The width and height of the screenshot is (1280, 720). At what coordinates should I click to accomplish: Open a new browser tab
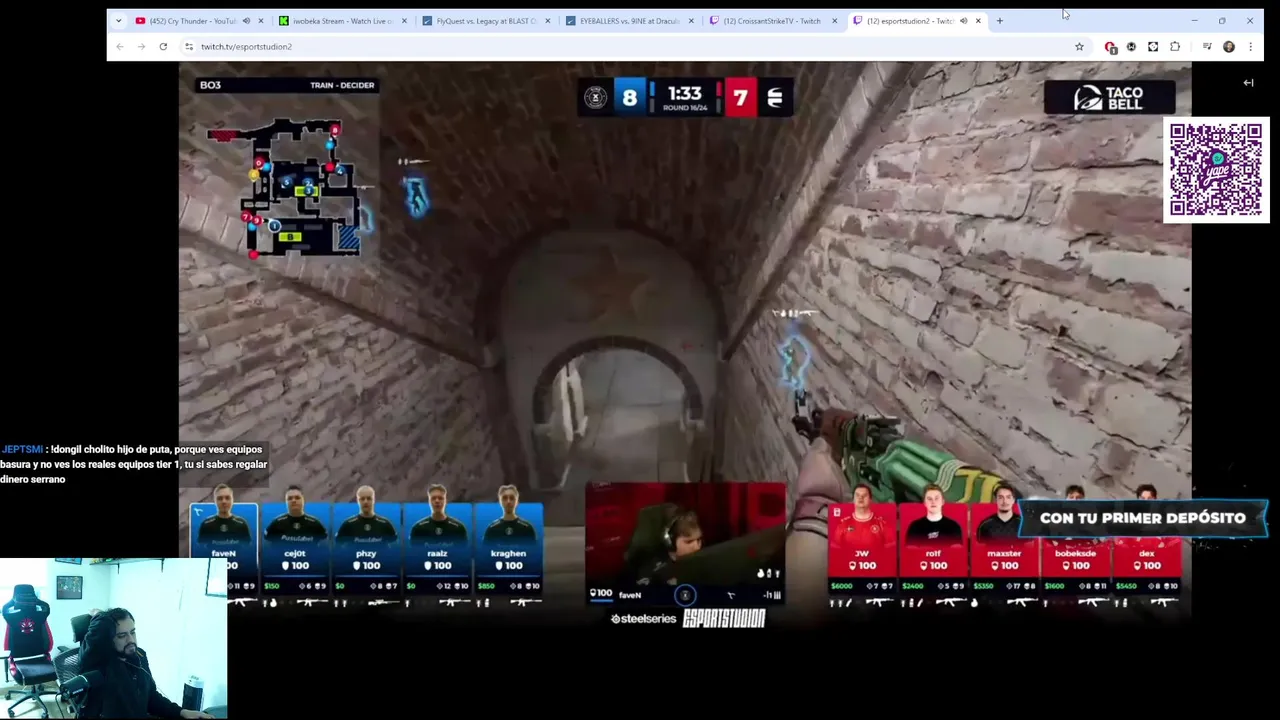[999, 21]
